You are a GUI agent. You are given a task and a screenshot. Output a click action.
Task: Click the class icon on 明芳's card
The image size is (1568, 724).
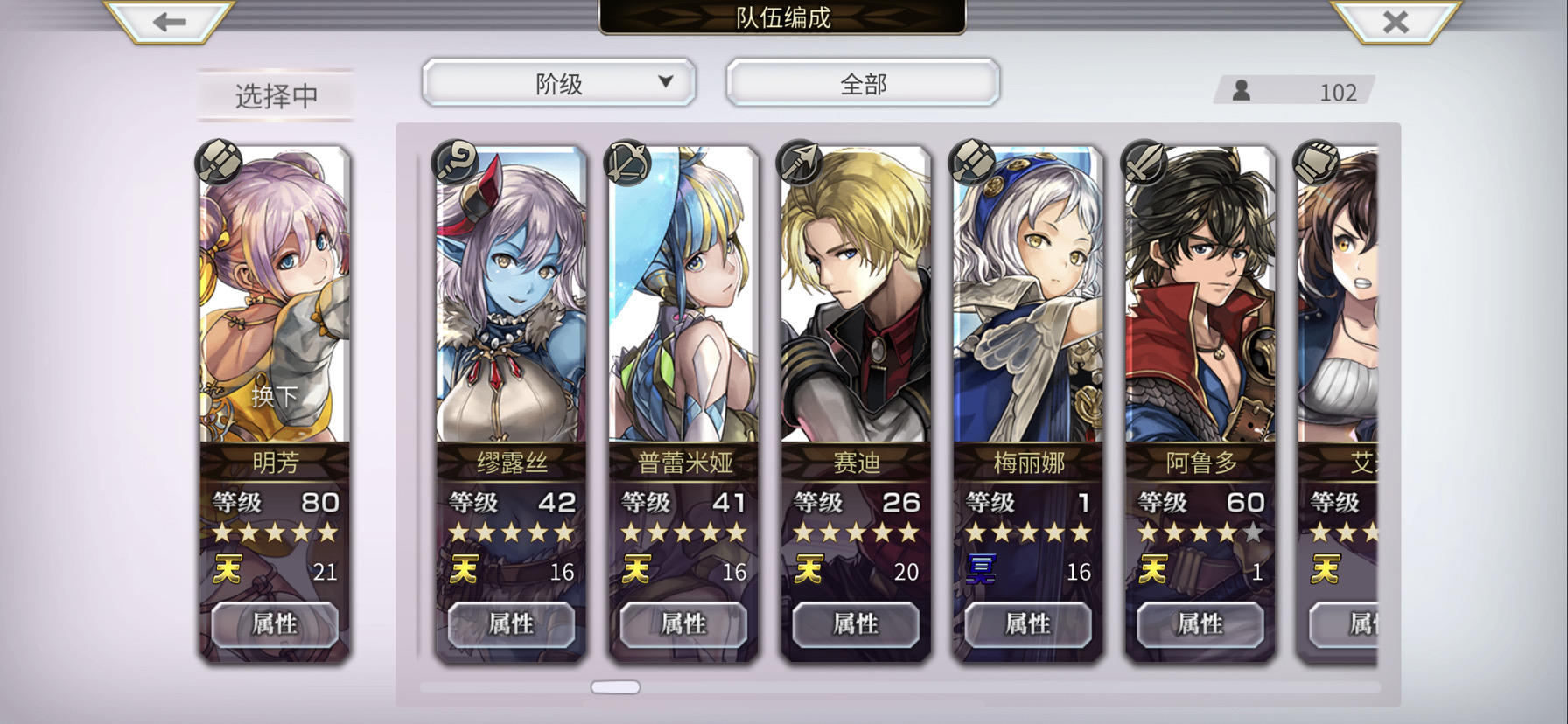click(220, 162)
